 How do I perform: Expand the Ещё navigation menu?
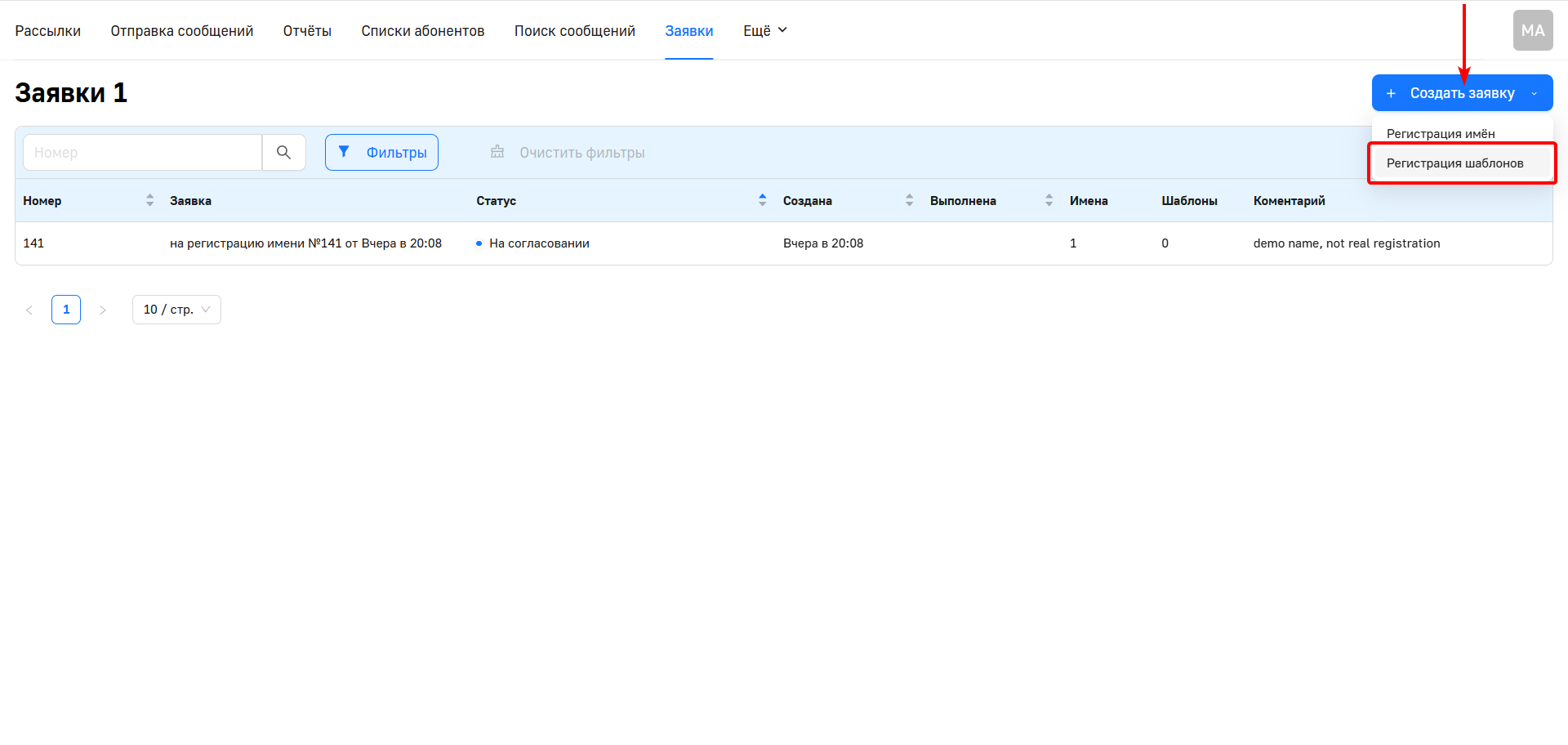pyautogui.click(x=764, y=31)
